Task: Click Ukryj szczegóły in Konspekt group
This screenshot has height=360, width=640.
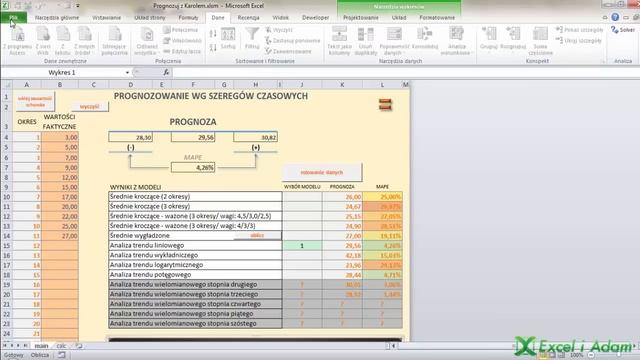Action: [578, 40]
